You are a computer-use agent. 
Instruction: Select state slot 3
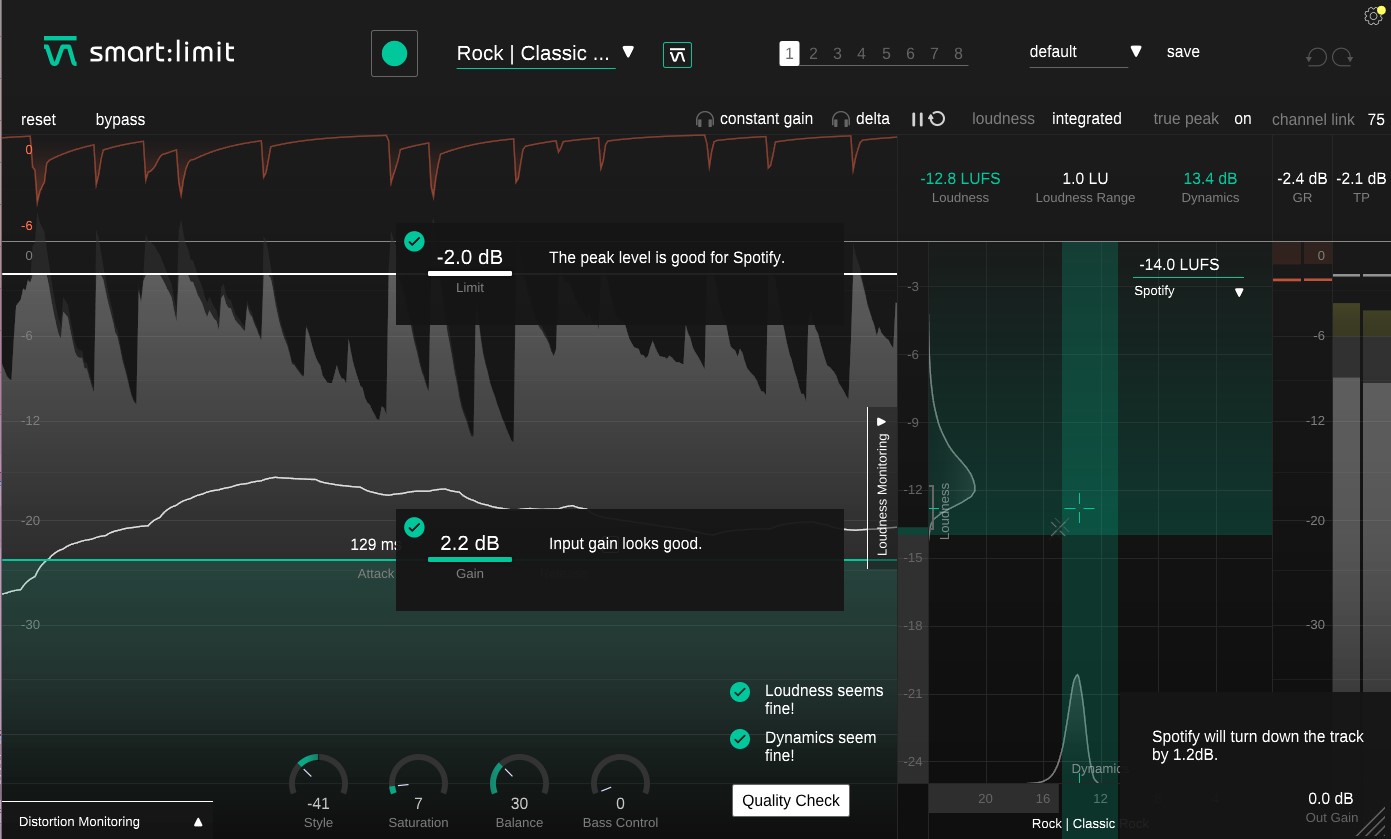pyautogui.click(x=837, y=54)
